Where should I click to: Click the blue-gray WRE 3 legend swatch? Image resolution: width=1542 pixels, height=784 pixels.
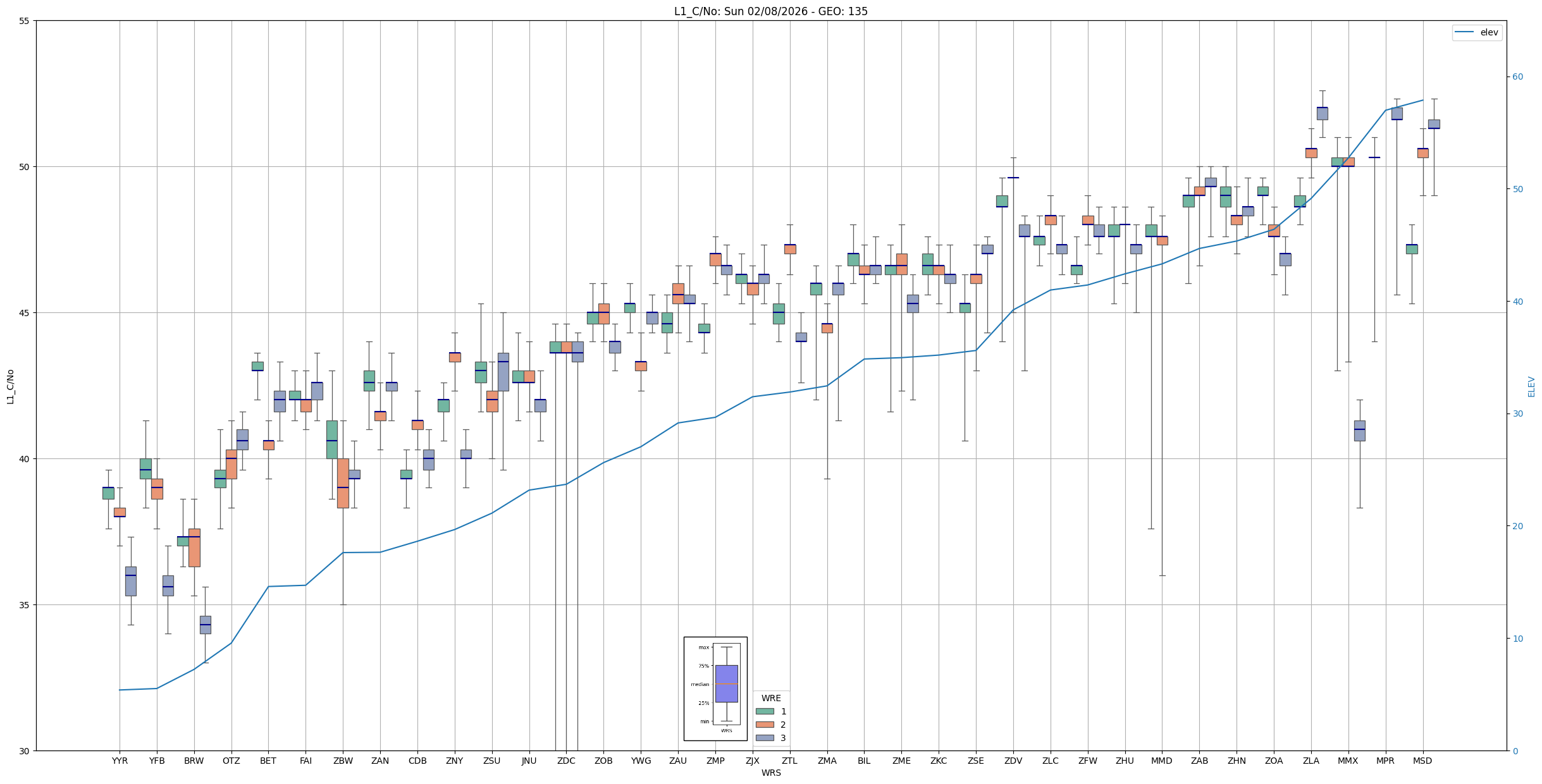pos(765,738)
